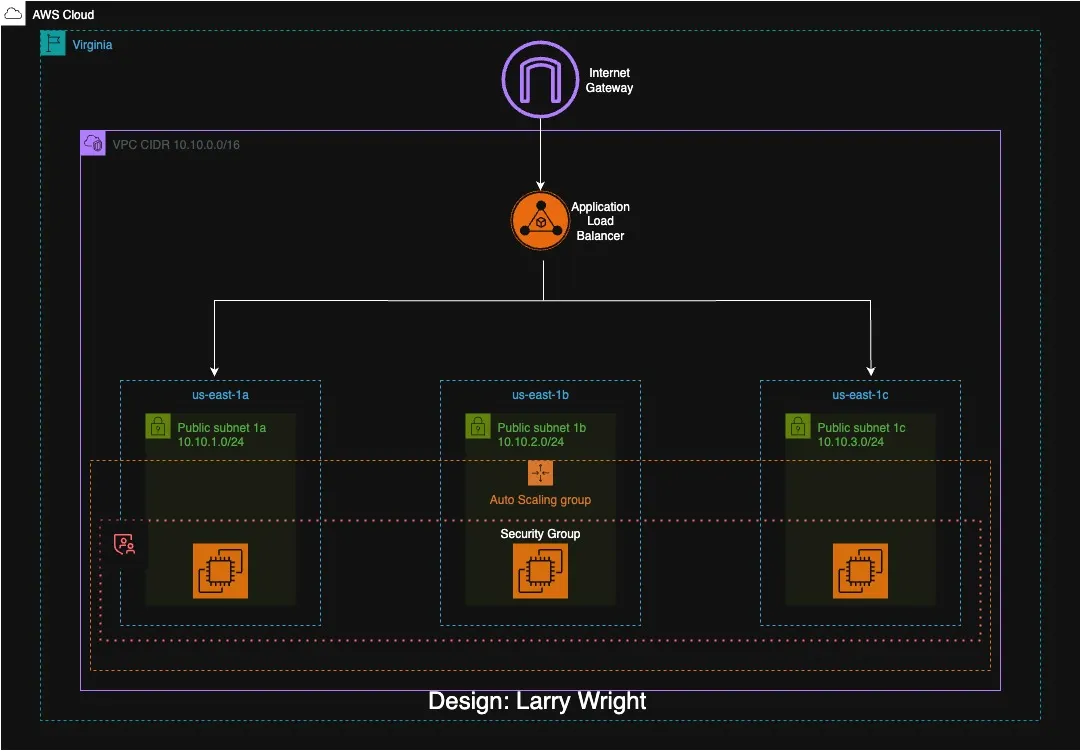1081x751 pixels.
Task: Click the EC2 instance icon in us-east-1b
Action: [x=538, y=570]
